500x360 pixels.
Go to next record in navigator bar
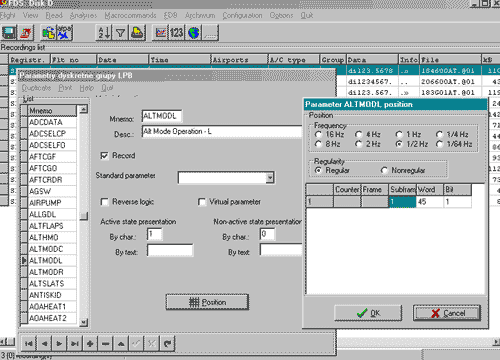point(59,343)
